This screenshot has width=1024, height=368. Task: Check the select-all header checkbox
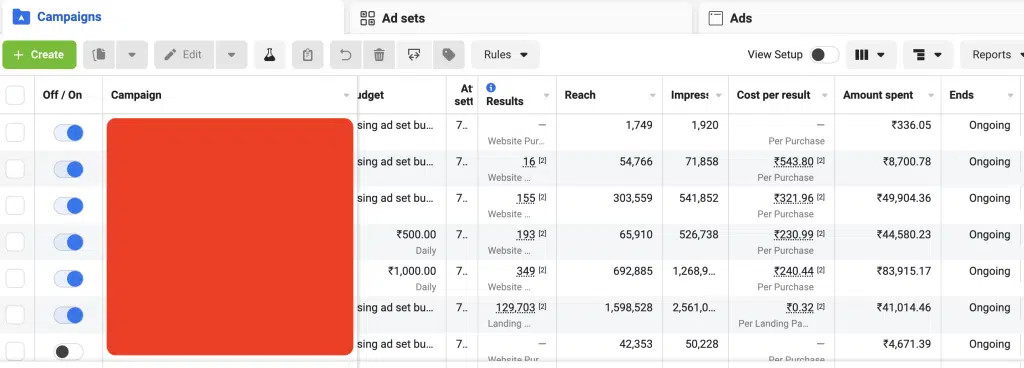click(x=15, y=95)
